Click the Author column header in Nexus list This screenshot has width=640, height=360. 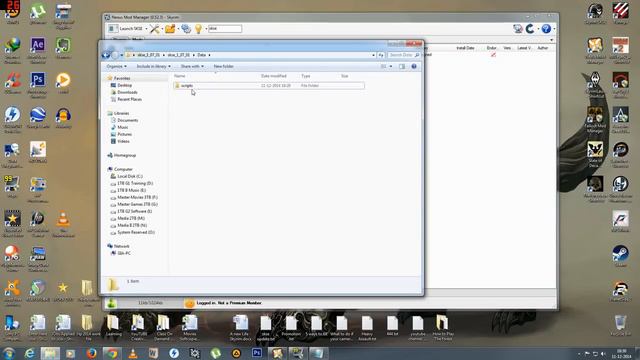(542, 48)
